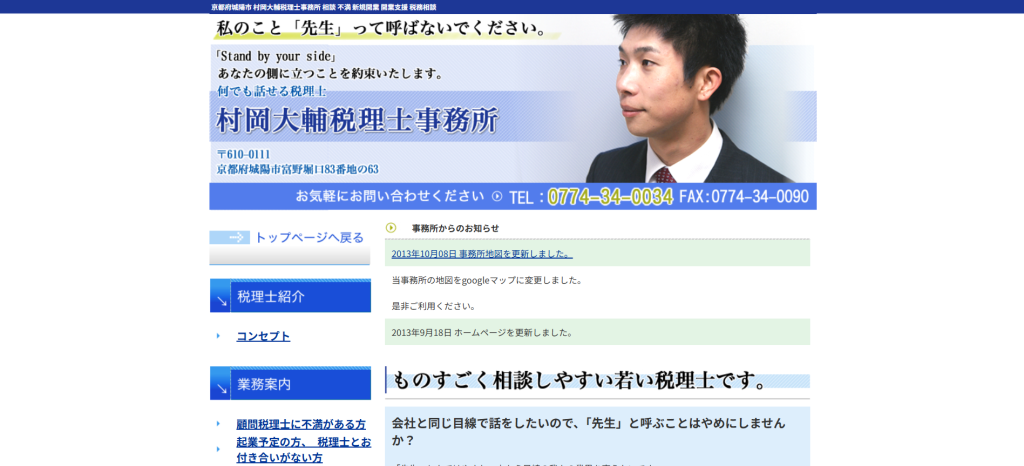The height and width of the screenshot is (466, 1024).
Task: Click the 2013年9月18日 ホームページ update row
Action: tap(482, 332)
